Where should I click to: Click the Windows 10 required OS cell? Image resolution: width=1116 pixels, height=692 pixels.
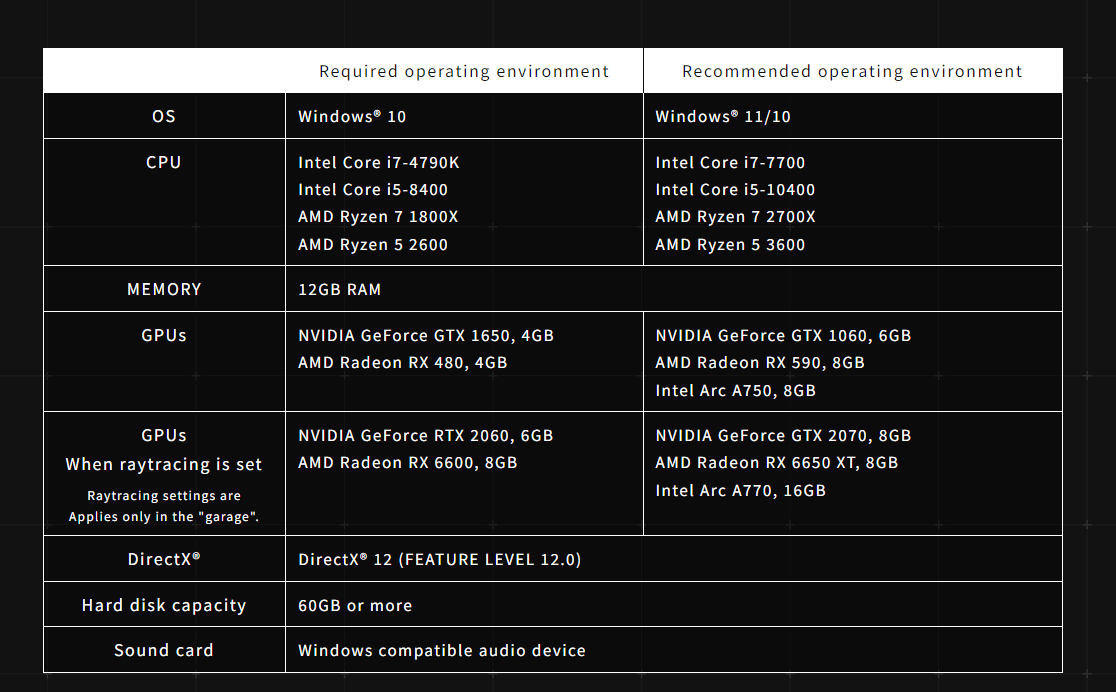[352, 116]
